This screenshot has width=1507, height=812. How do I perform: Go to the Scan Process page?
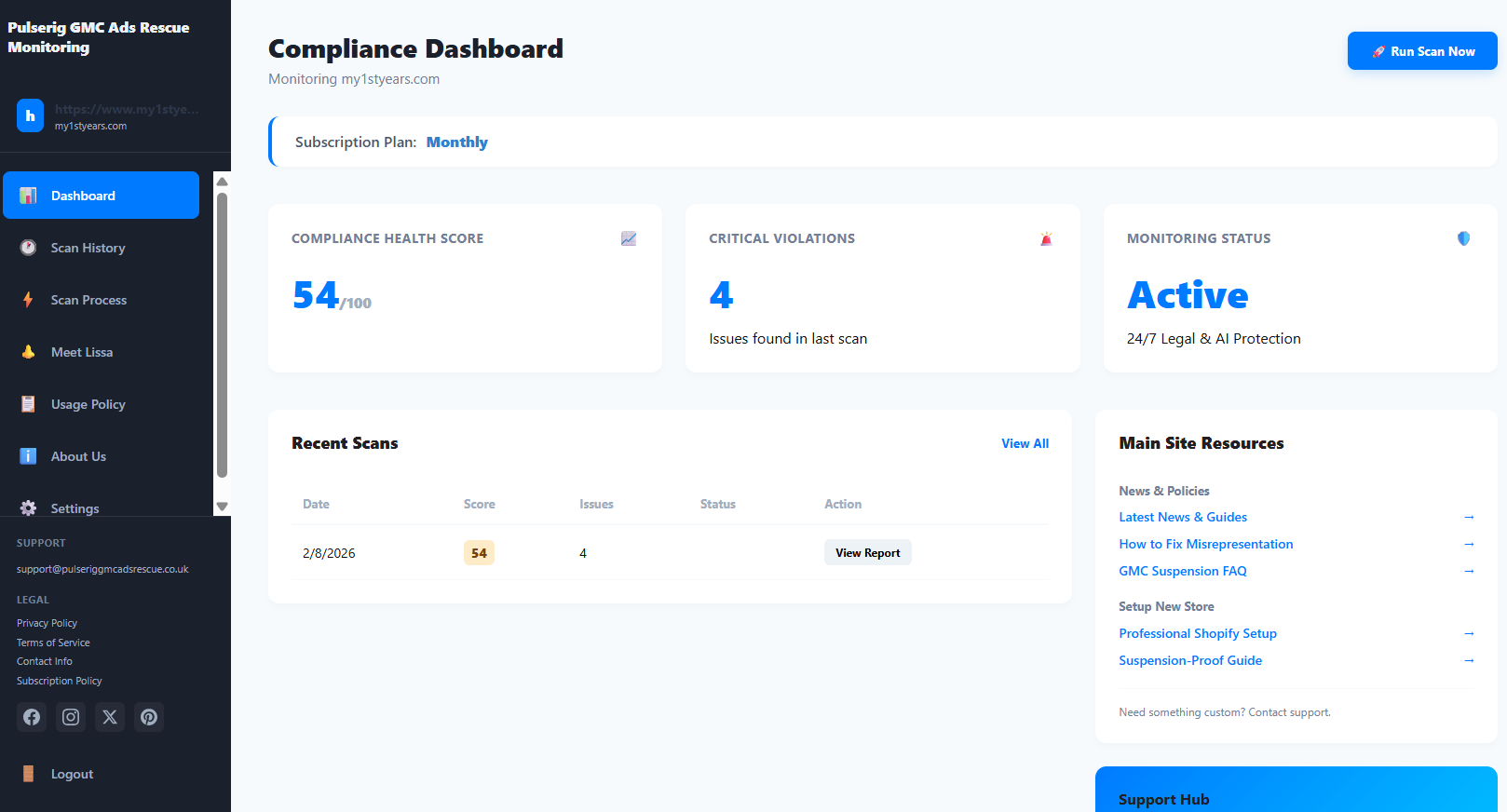pyautogui.click(x=88, y=300)
